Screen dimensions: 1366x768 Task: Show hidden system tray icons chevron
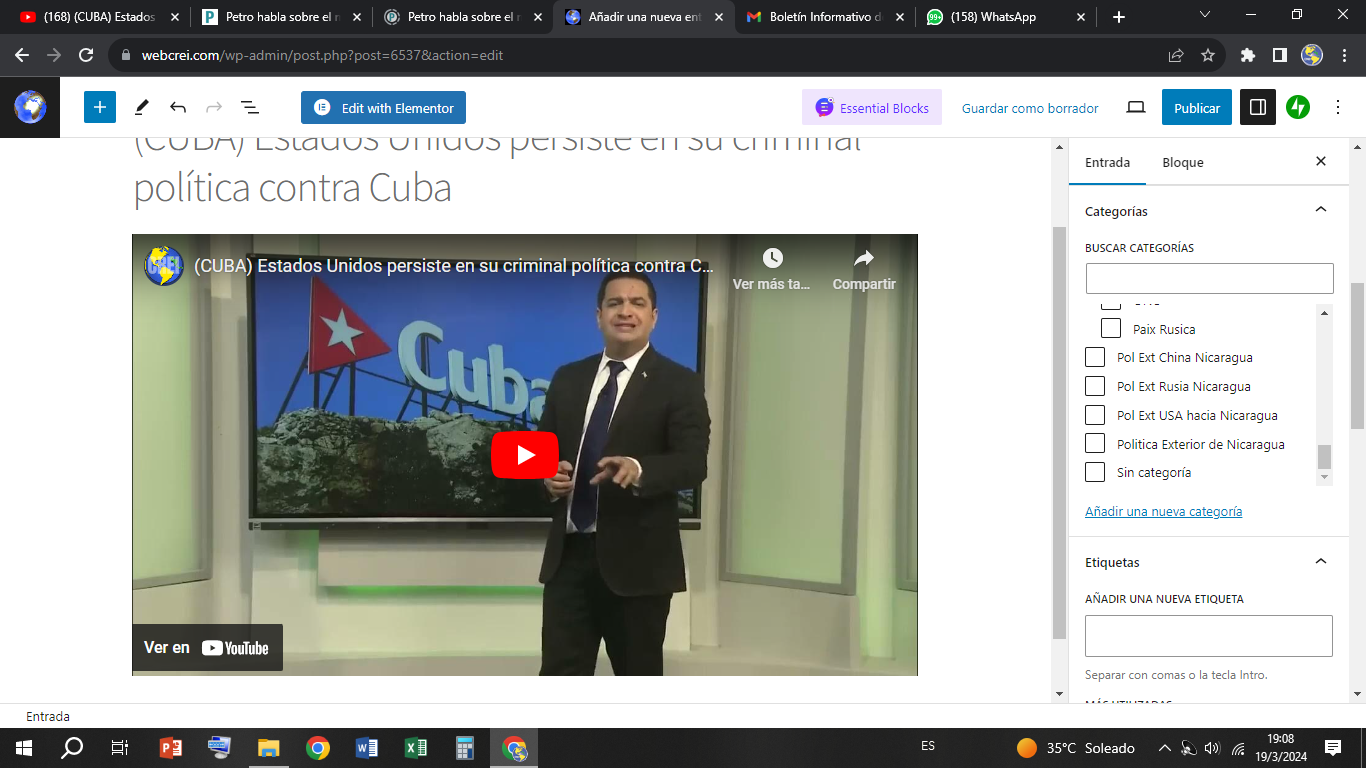coord(1164,748)
